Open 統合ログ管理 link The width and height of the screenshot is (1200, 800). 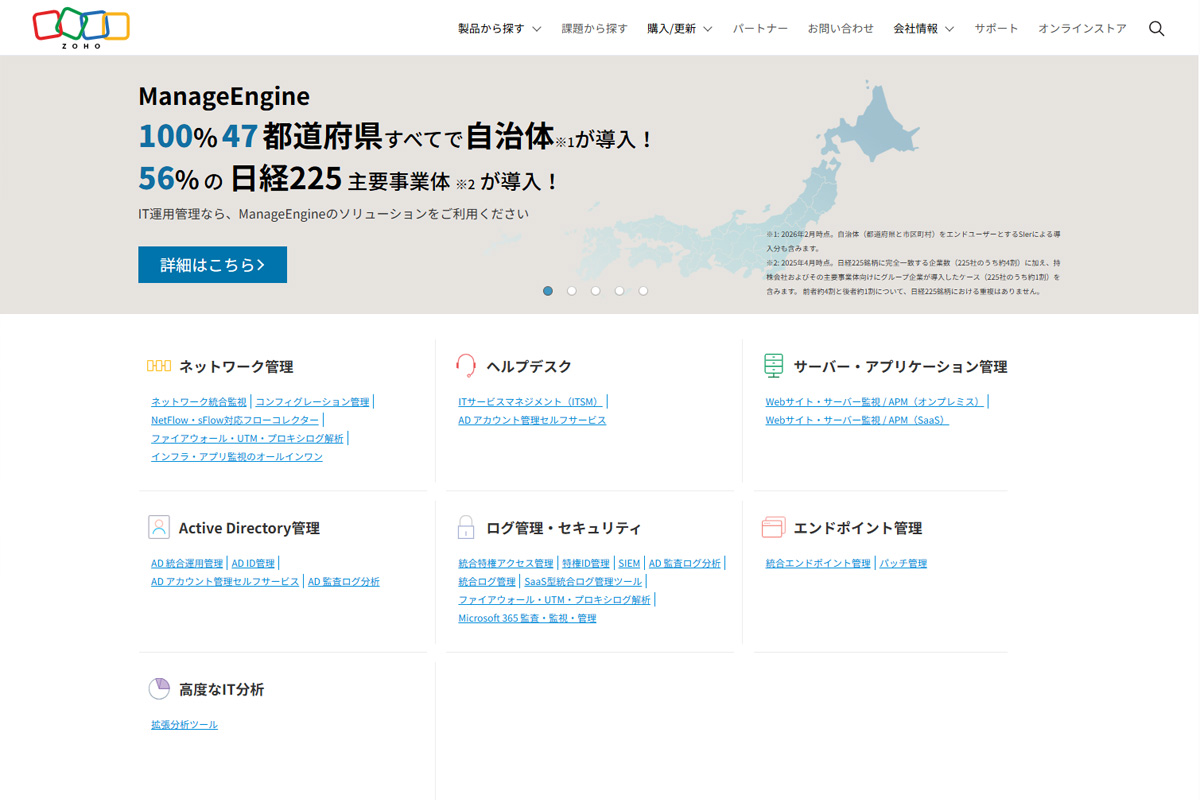pos(487,582)
